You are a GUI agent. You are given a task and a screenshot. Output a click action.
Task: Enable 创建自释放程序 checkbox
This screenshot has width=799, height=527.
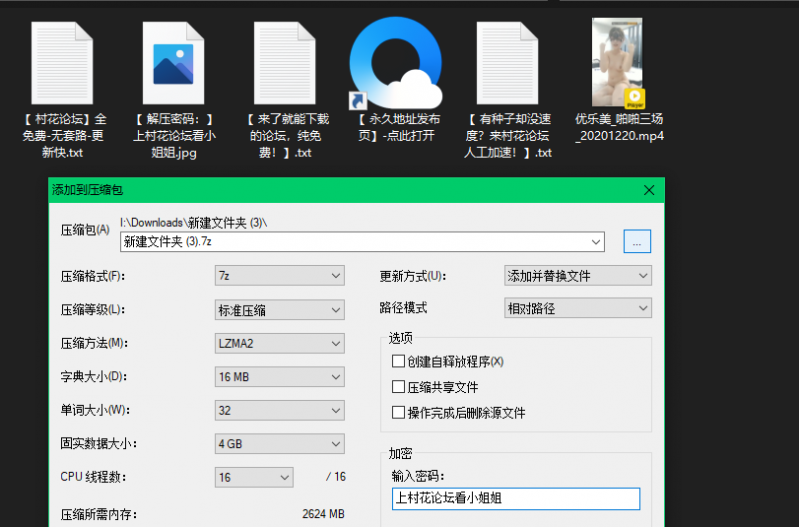[x=399, y=361]
